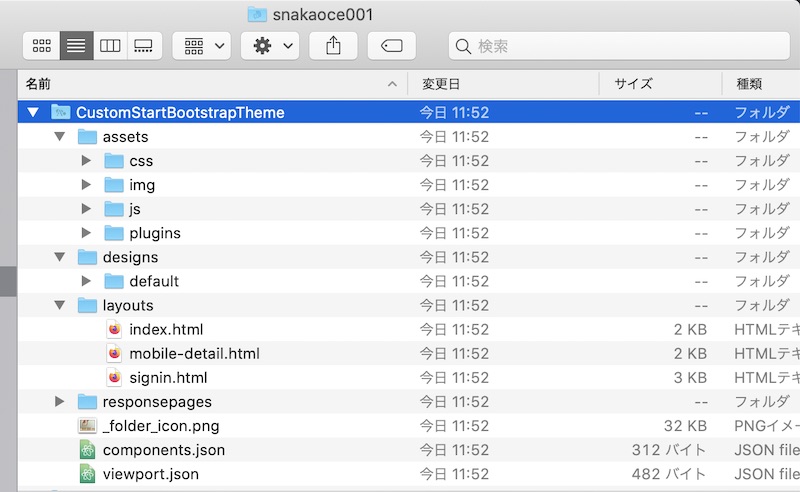This screenshot has height=492, width=800.
Task: Sort by the サイズ column header
Action: [x=660, y=84]
